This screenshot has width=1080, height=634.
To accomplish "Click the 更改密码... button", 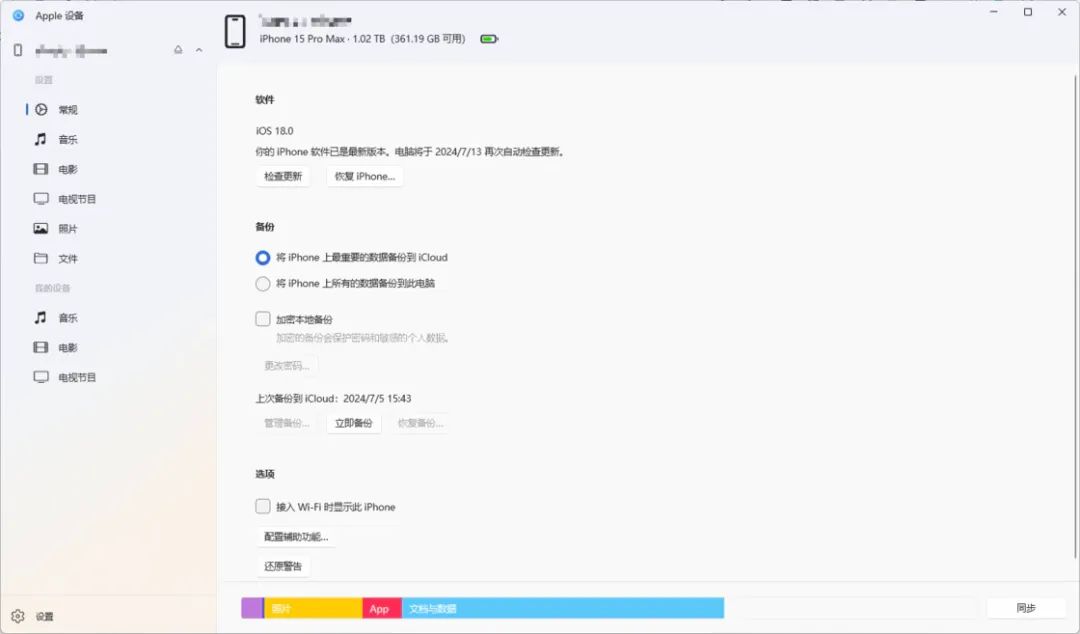I will [x=287, y=365].
